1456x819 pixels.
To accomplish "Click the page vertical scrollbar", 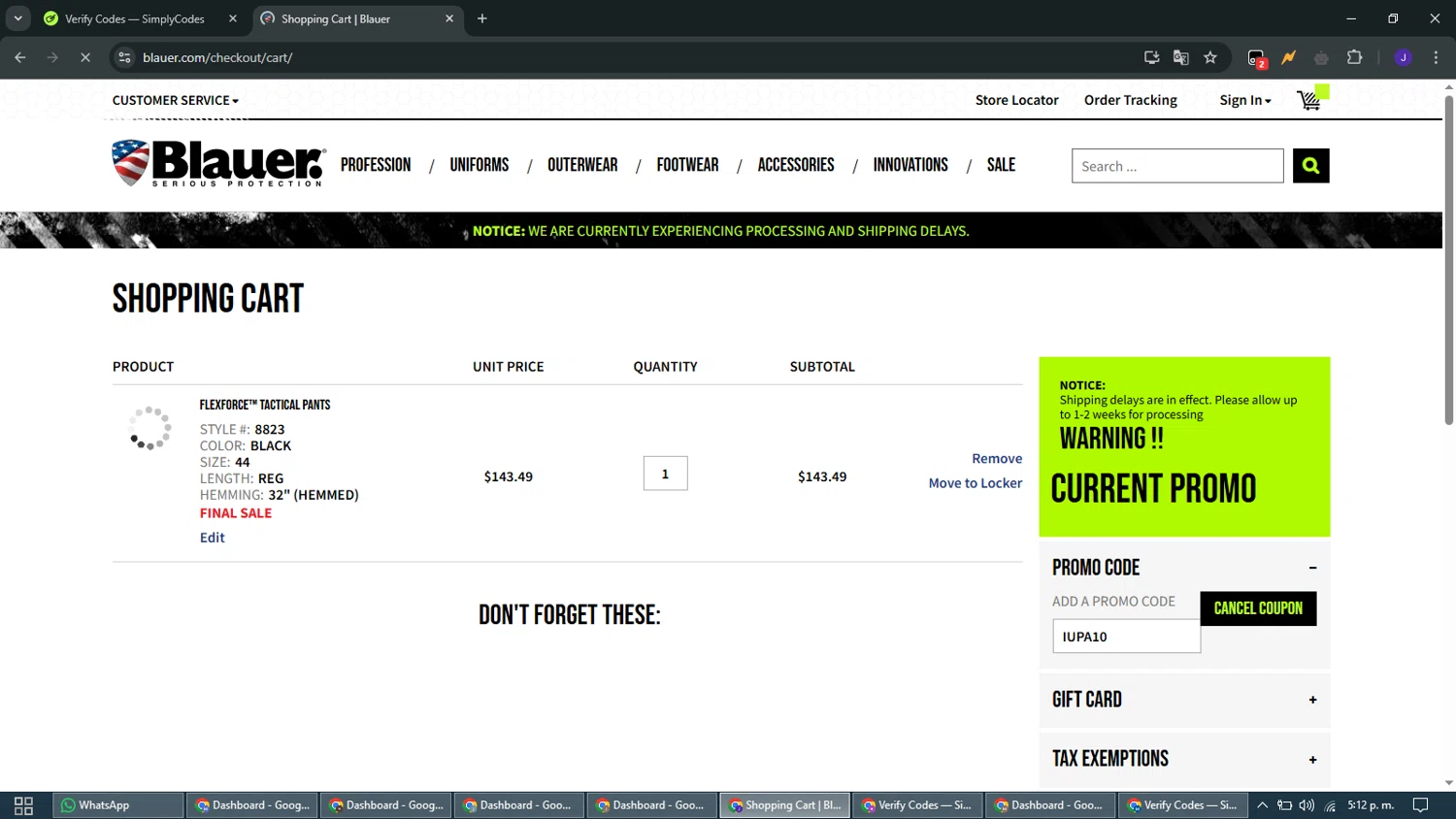I will coord(1449,262).
